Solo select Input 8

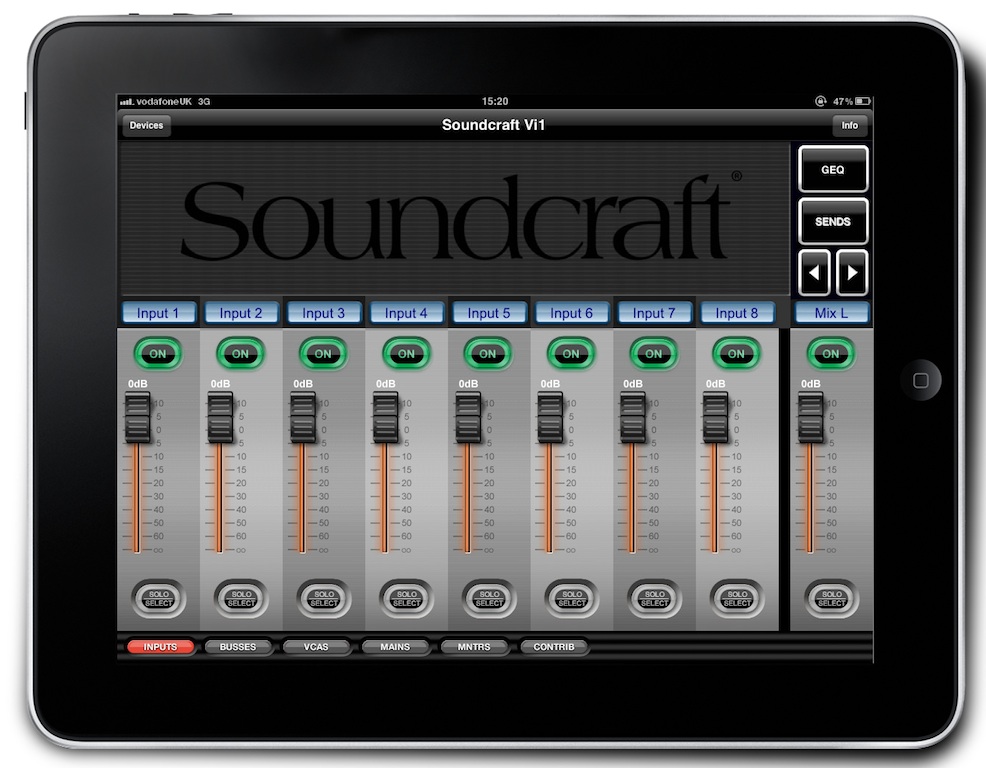737,598
